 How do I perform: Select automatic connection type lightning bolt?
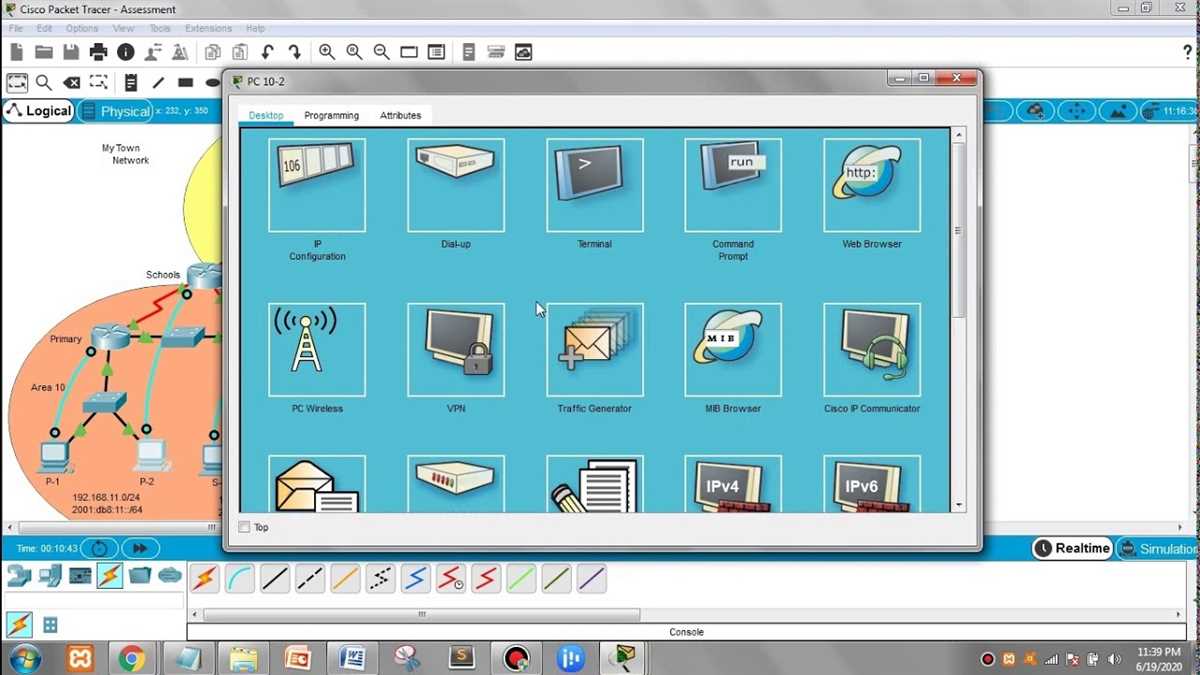click(x=205, y=578)
